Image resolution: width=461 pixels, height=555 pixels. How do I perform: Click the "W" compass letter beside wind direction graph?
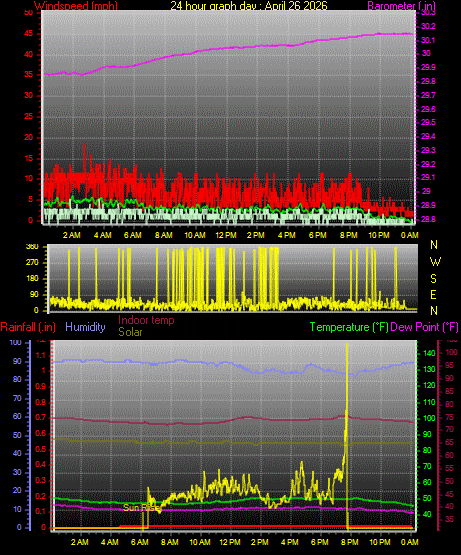435,262
